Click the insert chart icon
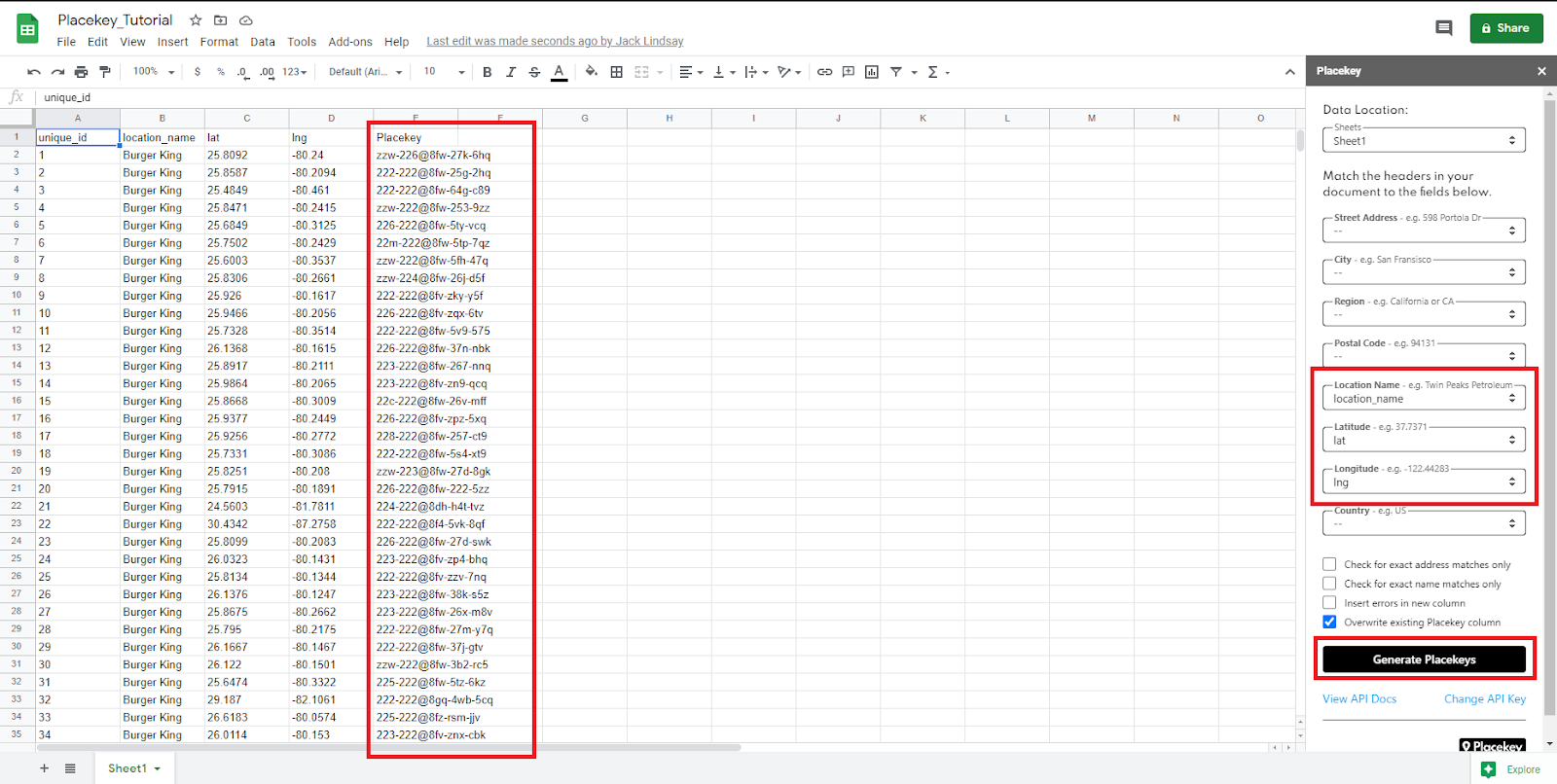 pyautogui.click(x=872, y=72)
